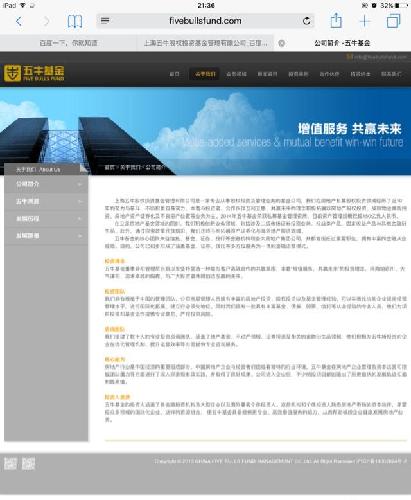This screenshot has width=411, height=500.
Task: Expand the second sidebar item arrow
Action: (80, 202)
